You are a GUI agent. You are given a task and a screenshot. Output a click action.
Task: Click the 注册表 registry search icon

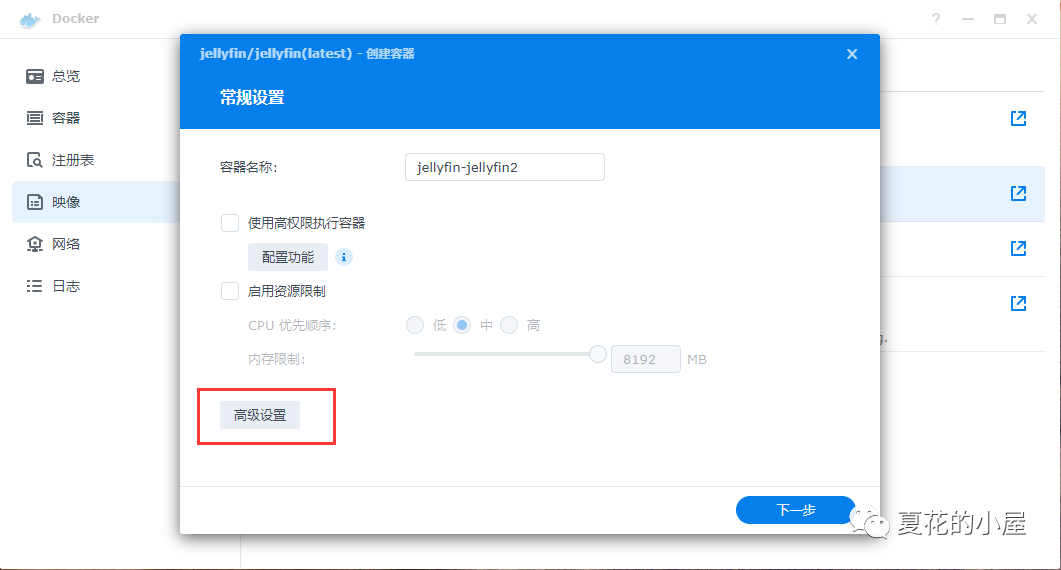(35, 160)
